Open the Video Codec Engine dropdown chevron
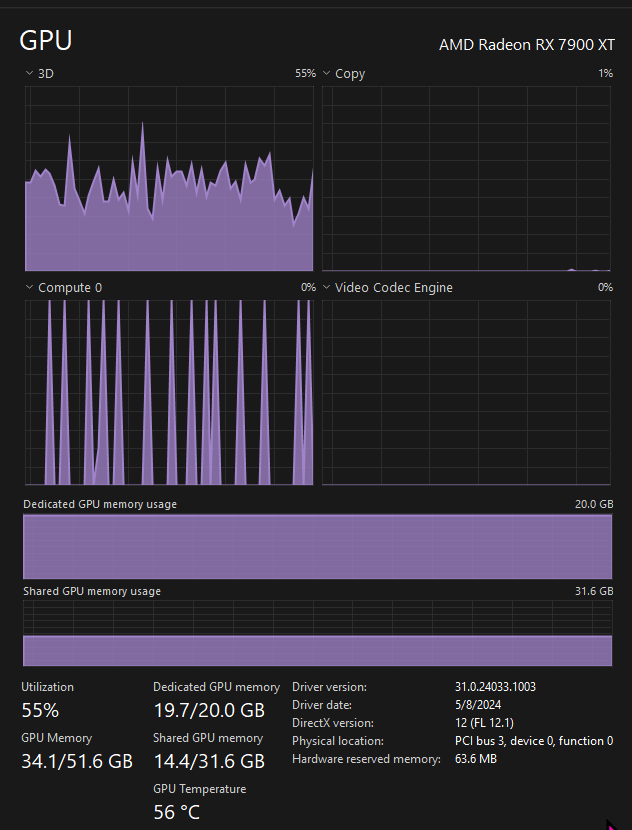Viewport: 632px width, 830px height. point(327,287)
